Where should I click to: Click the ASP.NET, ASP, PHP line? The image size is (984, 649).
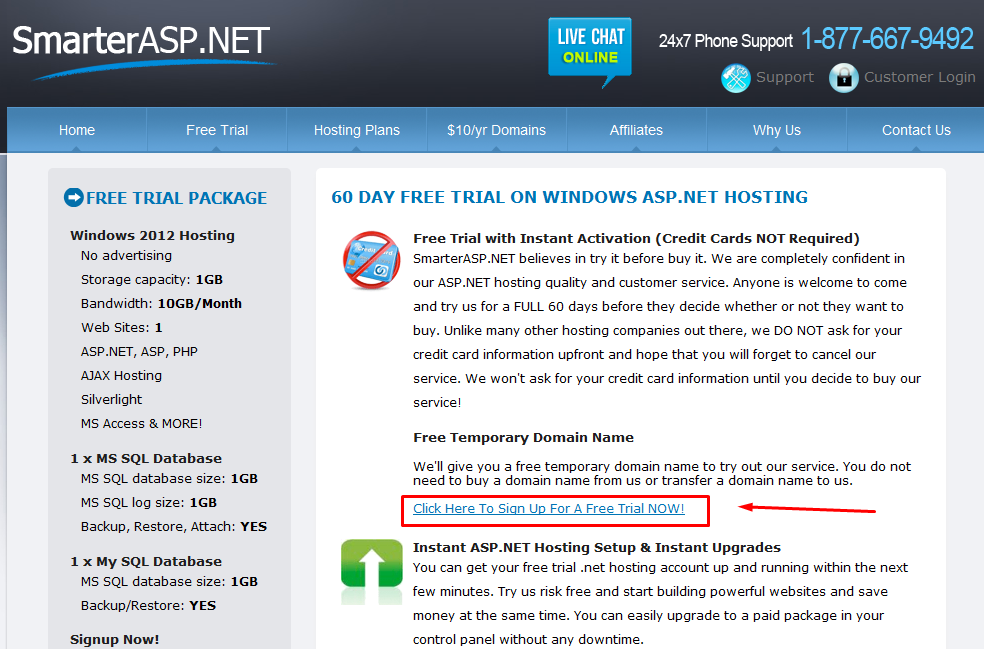coord(139,352)
